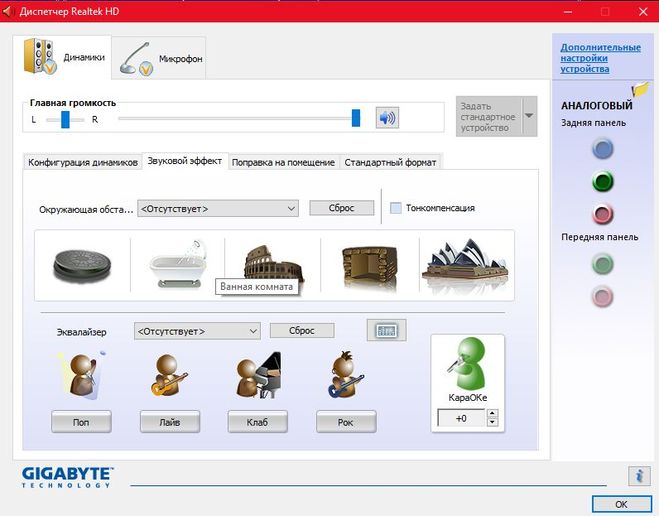This screenshot has height=516, width=659.
Task: Click the live guitarist equalizer icon
Action: pos(169,375)
